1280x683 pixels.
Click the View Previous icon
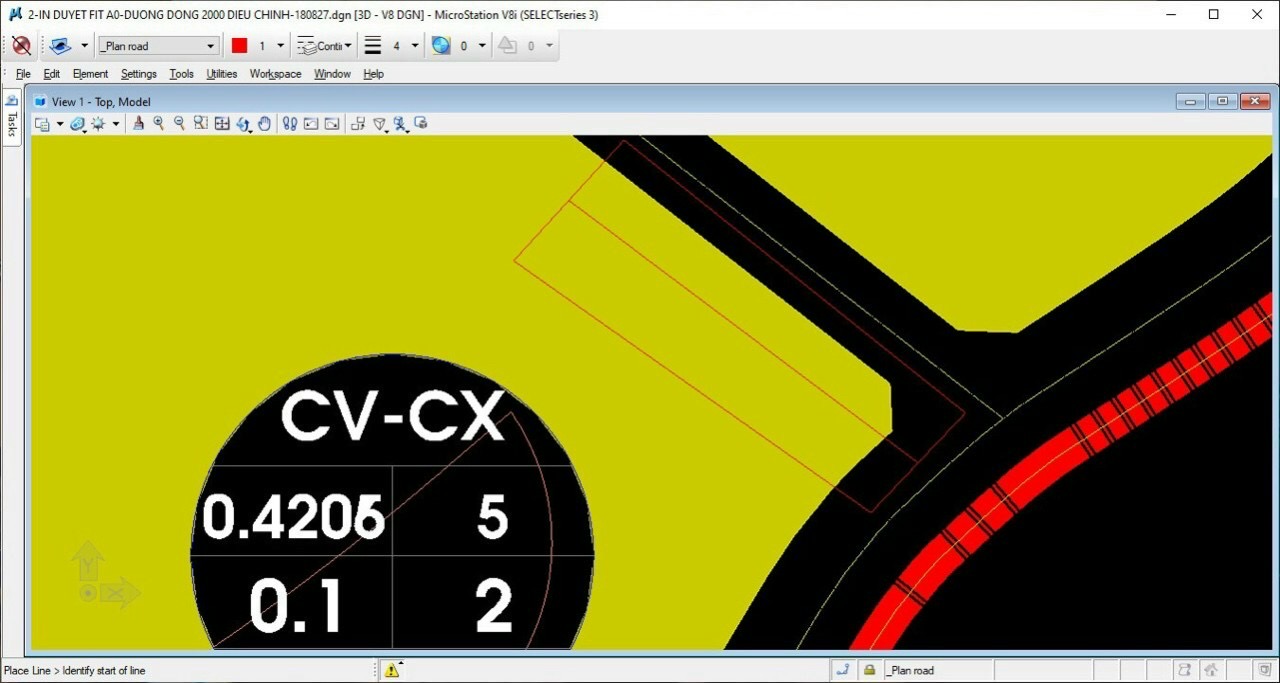pos(311,124)
